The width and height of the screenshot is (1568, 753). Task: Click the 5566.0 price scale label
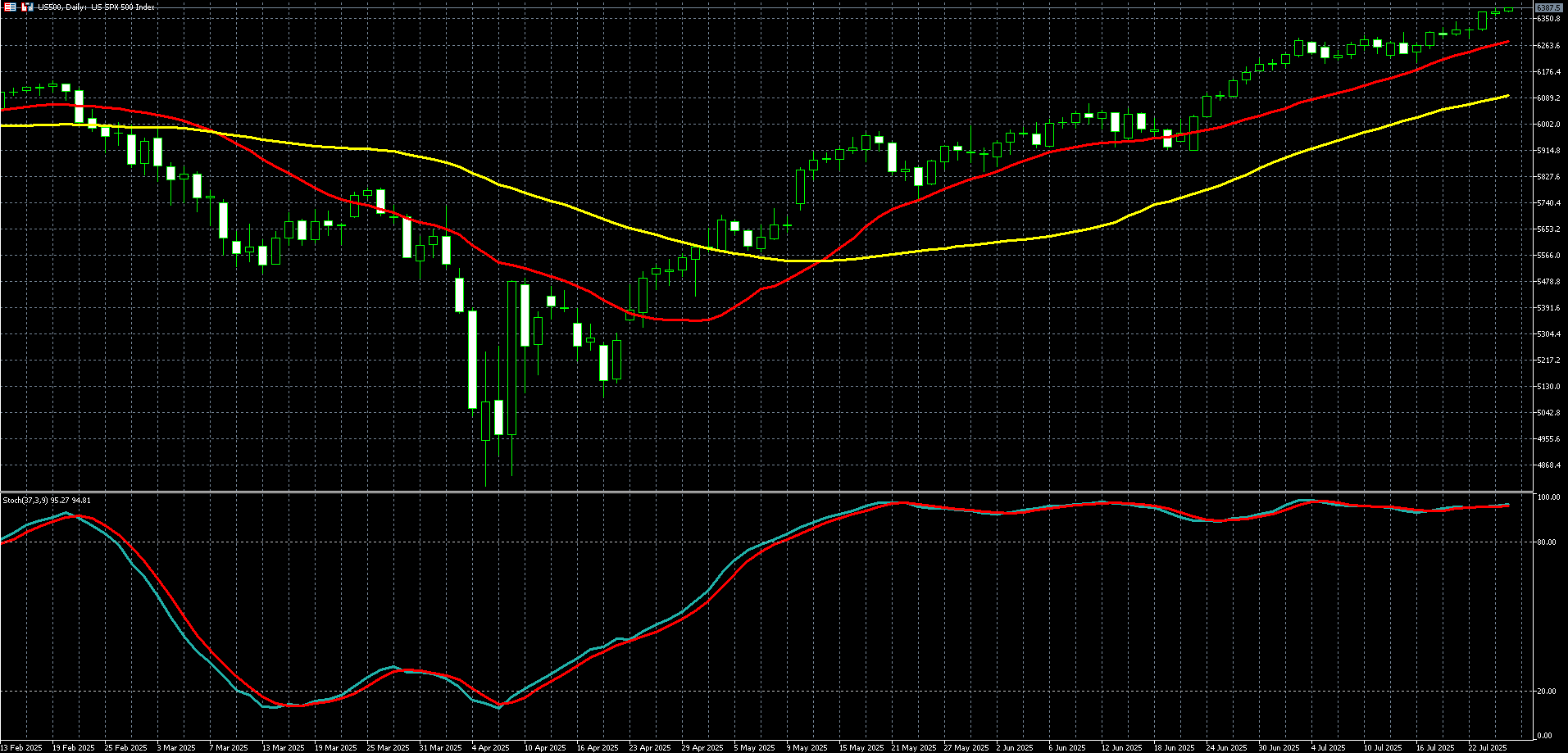1548,256
